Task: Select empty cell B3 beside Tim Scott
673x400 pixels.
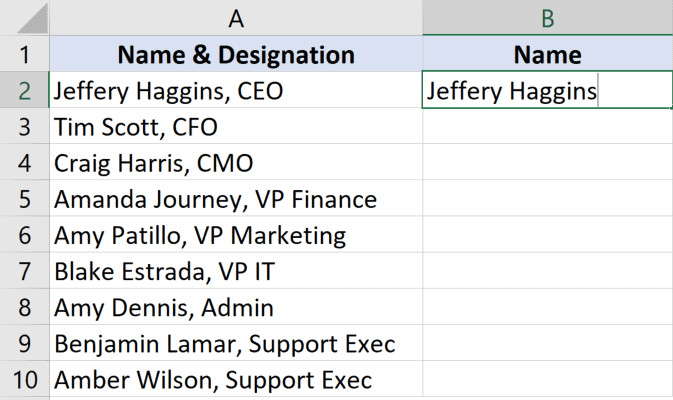Action: [x=547, y=127]
